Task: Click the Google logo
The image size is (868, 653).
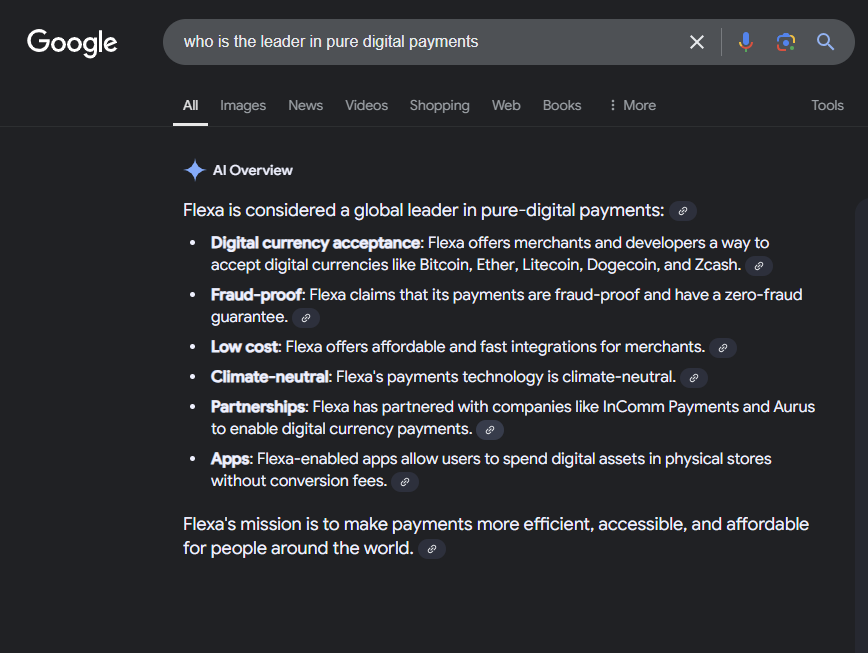Action: coord(72,43)
